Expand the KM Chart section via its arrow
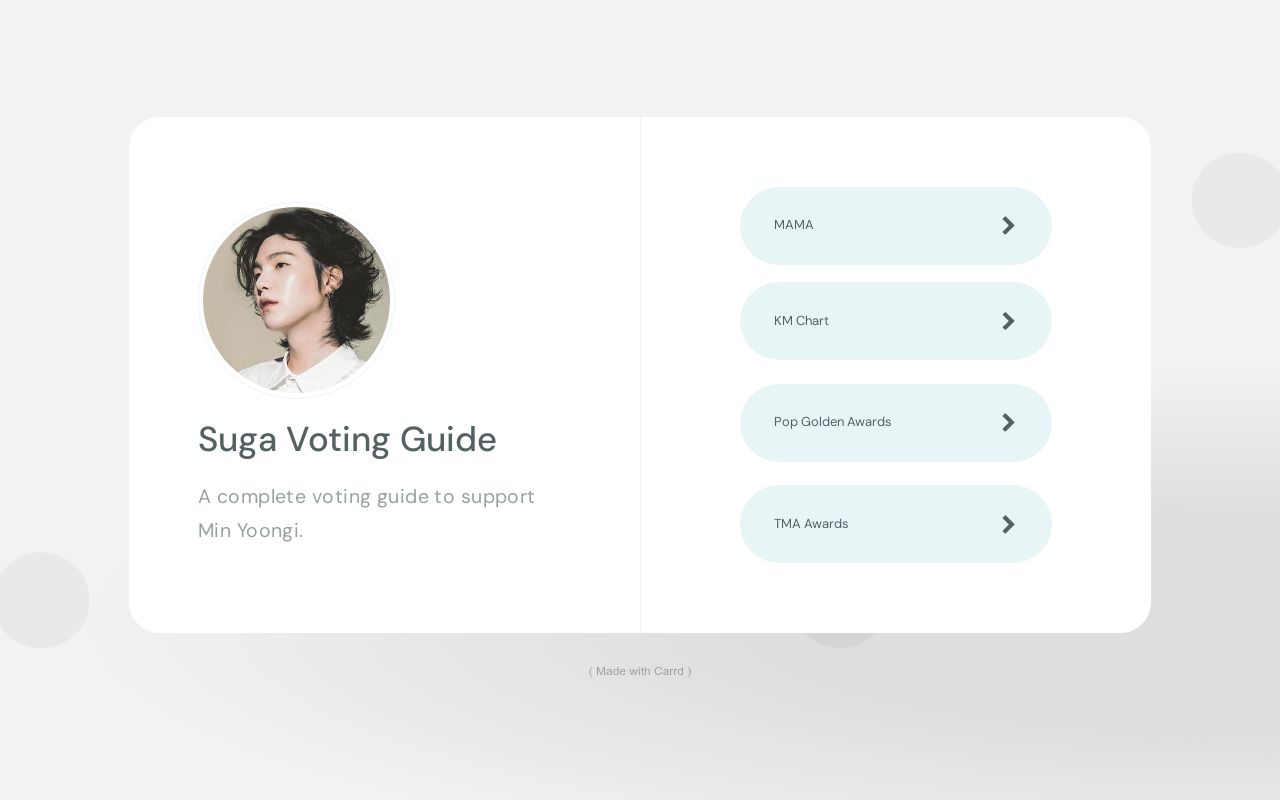Viewport: 1280px width, 800px height. (1008, 321)
